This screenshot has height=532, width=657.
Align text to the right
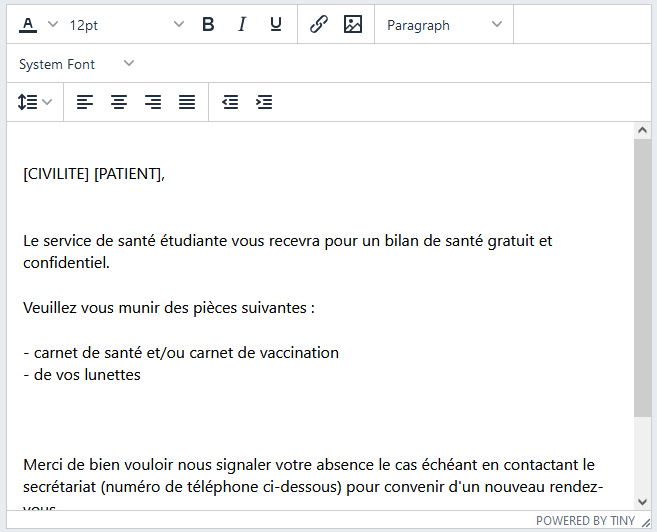coord(153,102)
